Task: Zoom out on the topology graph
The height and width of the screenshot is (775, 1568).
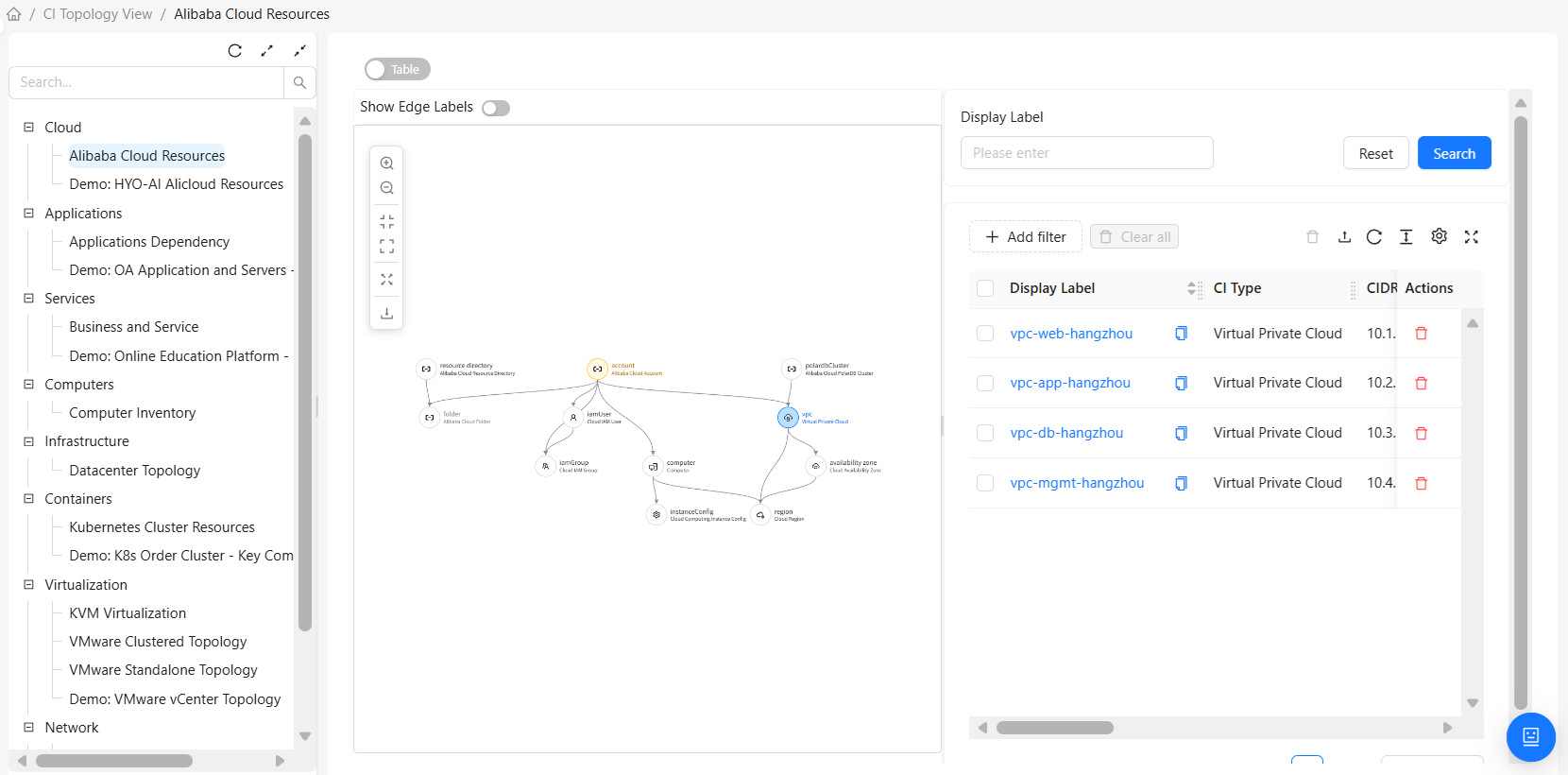Action: [387, 188]
